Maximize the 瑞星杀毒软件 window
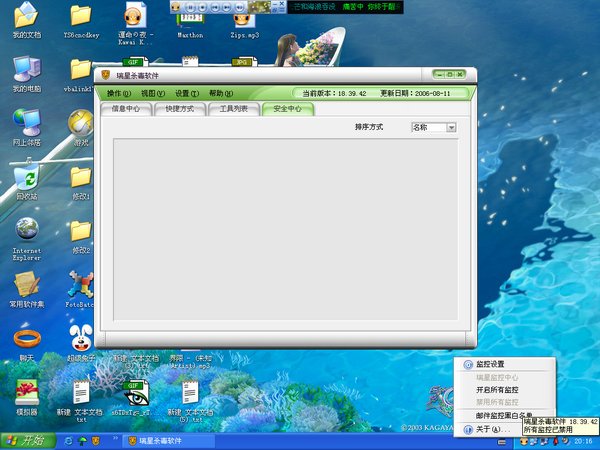The image size is (600, 450). (x=450, y=74)
